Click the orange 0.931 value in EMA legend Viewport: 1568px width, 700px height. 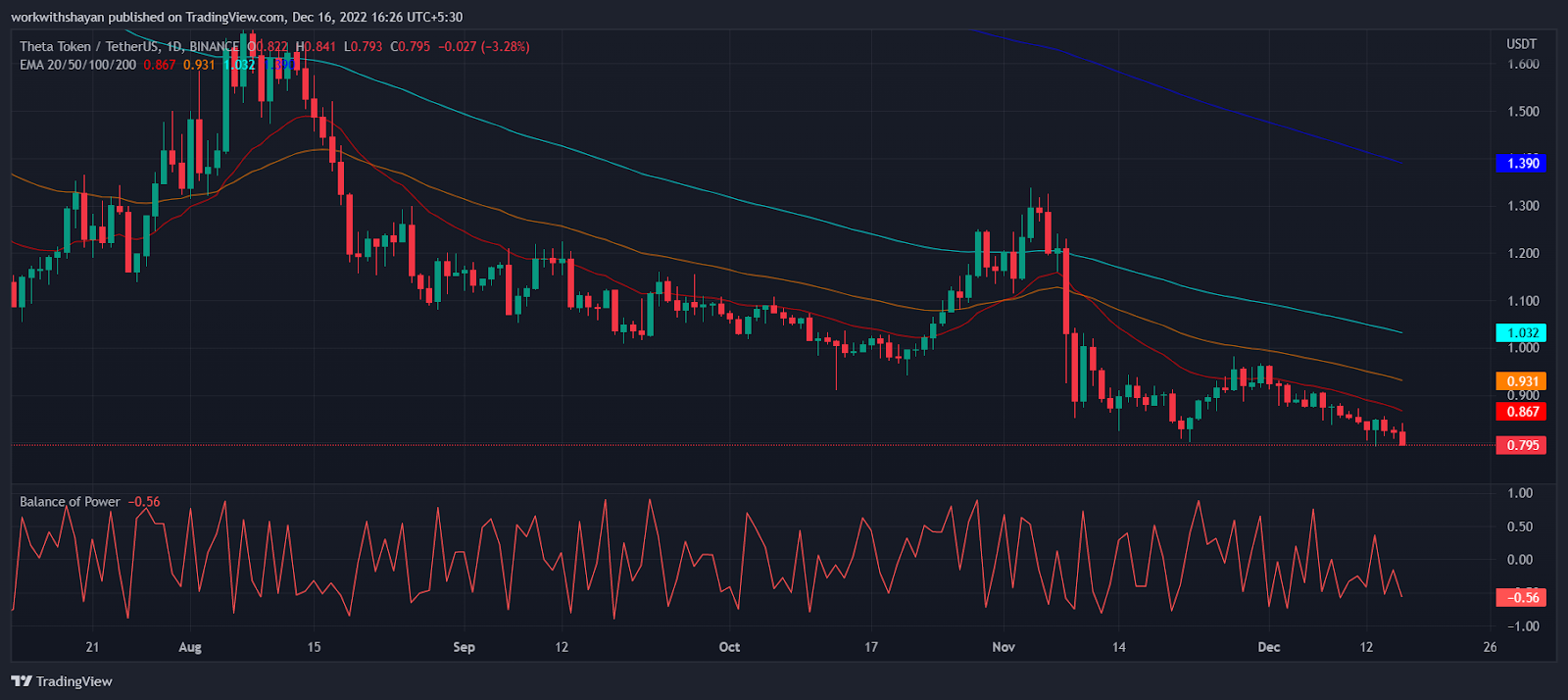click(199, 65)
